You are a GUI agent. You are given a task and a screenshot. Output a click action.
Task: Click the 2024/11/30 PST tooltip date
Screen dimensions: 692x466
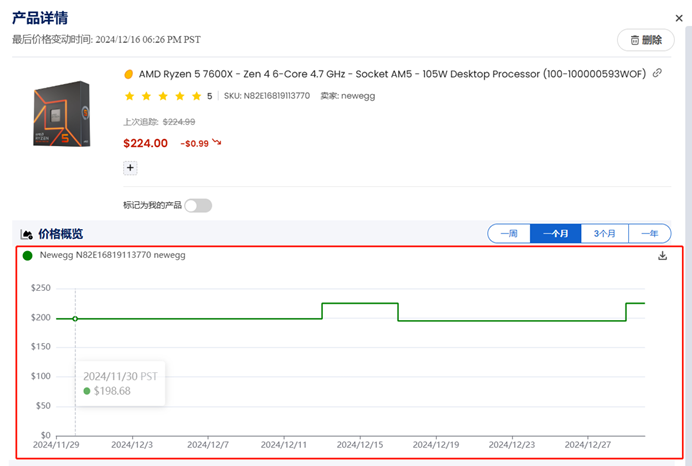[120, 376]
